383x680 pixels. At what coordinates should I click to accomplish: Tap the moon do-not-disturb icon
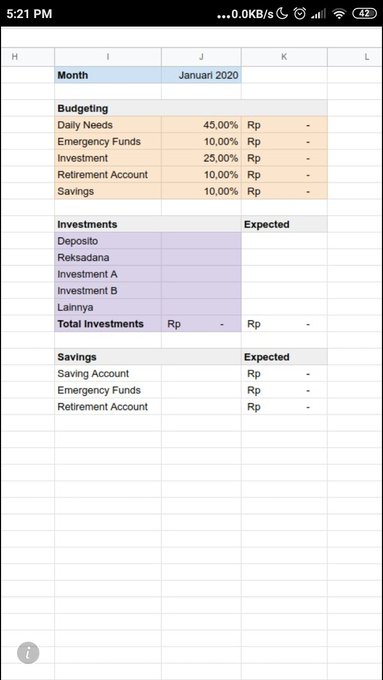point(282,14)
